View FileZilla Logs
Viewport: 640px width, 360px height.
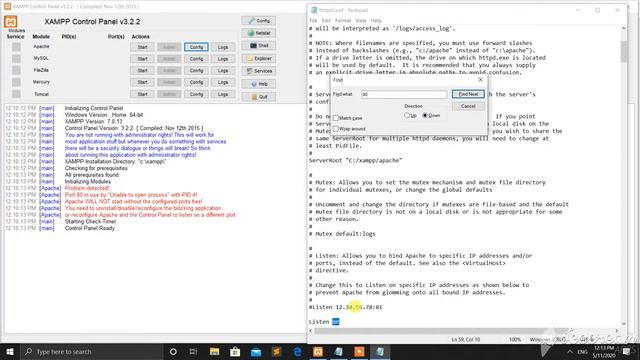tap(223, 71)
